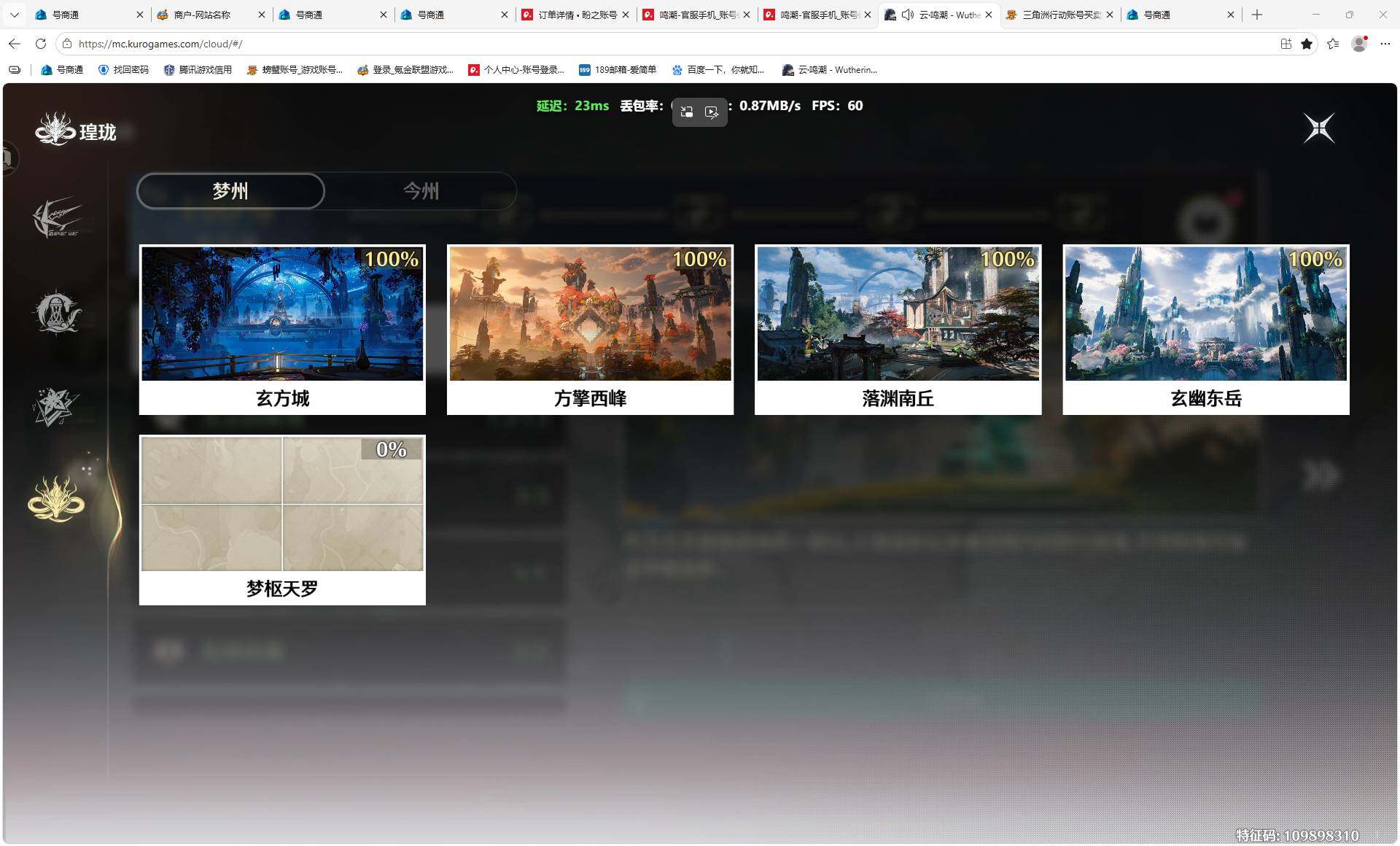Image resolution: width=1400 pixels, height=846 pixels.
Task: Open the 找回密码 bookmark
Action: coord(123,70)
